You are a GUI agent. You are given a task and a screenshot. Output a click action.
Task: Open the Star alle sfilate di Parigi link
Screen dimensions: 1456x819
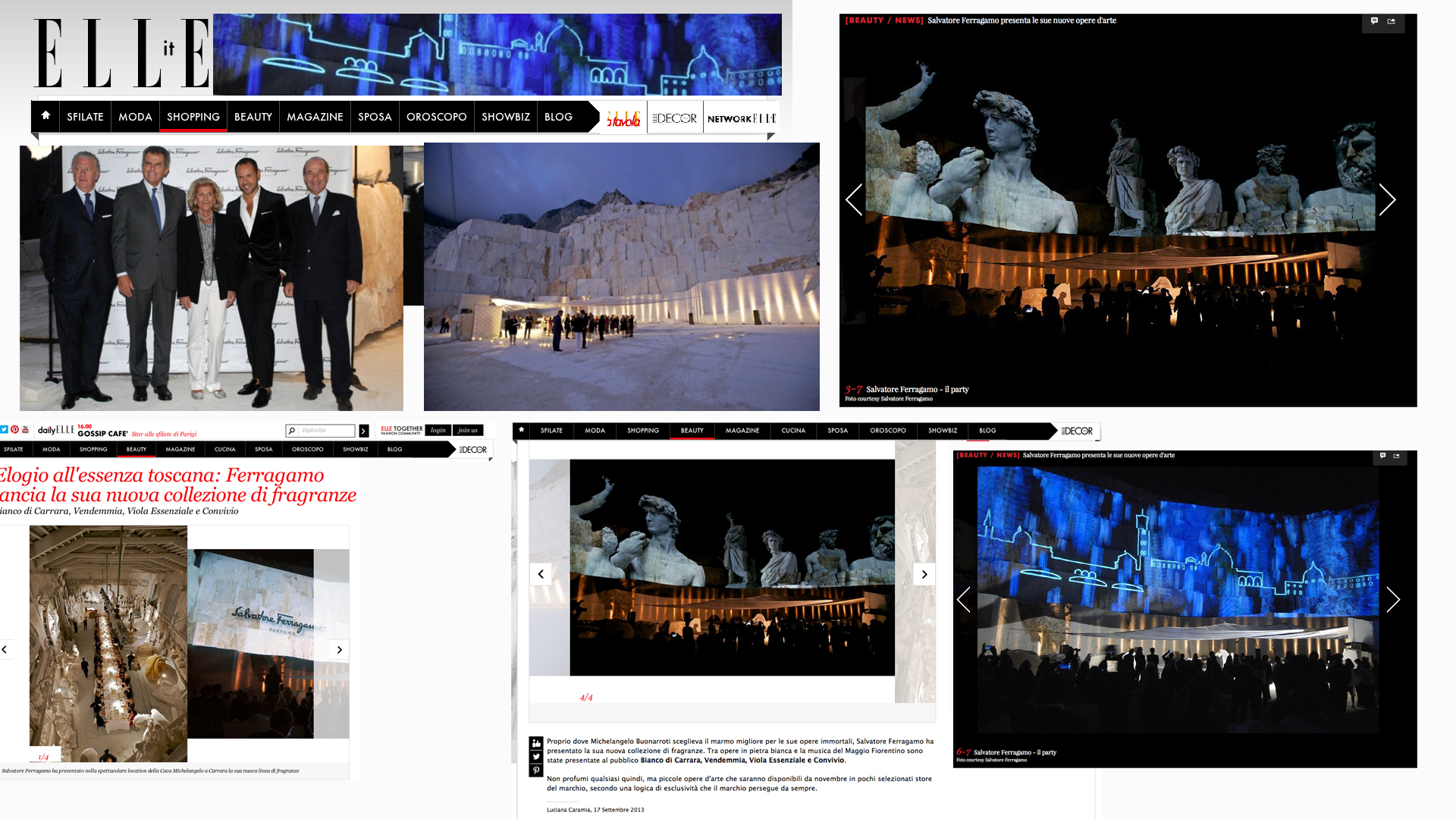point(164,435)
